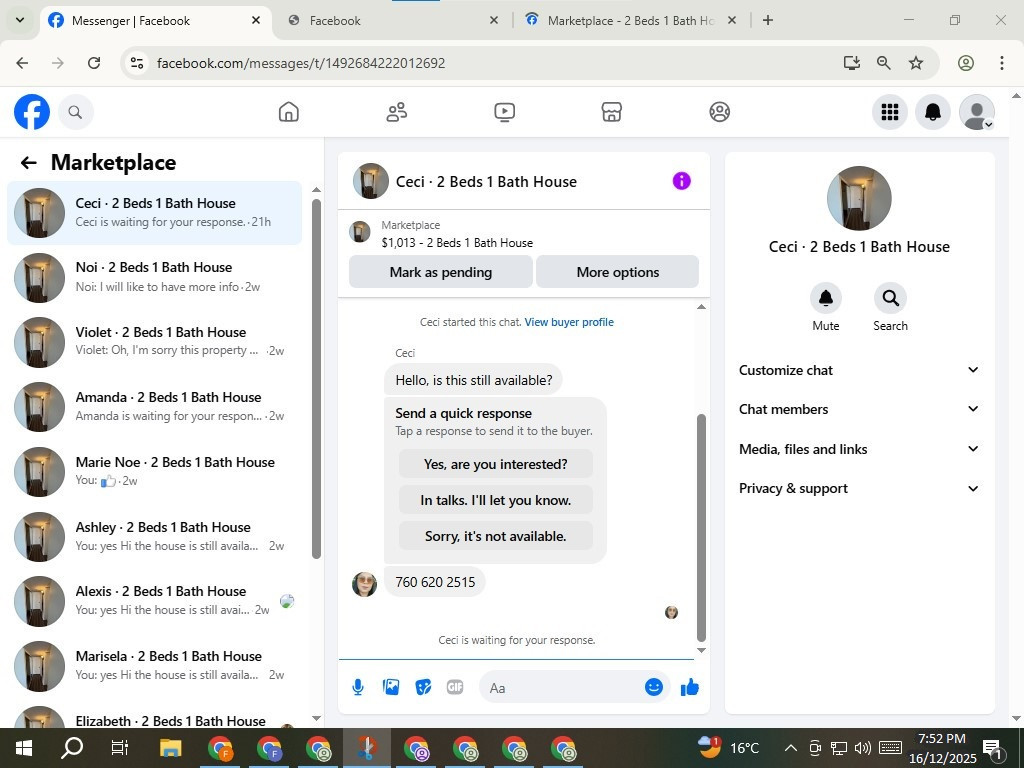This screenshot has height=768, width=1024.
Task: Mute the chat with the bell icon
Action: pyautogui.click(x=825, y=298)
